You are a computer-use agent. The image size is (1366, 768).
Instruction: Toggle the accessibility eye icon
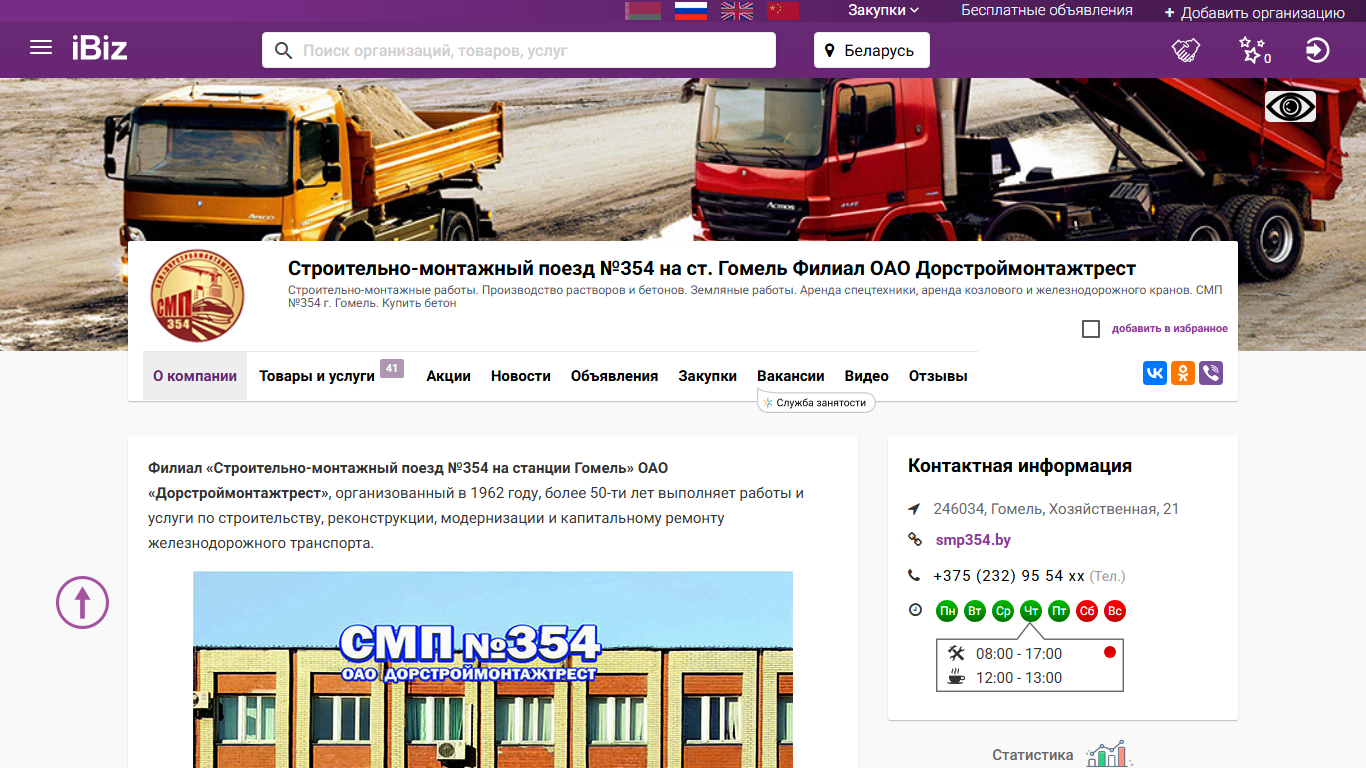click(x=1290, y=106)
